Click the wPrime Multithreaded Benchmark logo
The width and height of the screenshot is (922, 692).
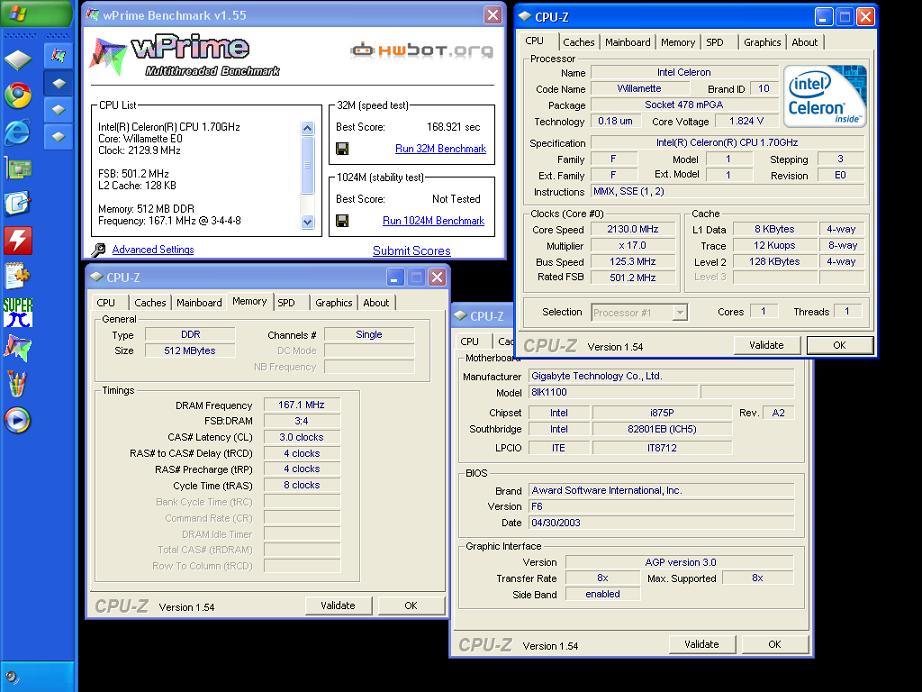(185, 56)
